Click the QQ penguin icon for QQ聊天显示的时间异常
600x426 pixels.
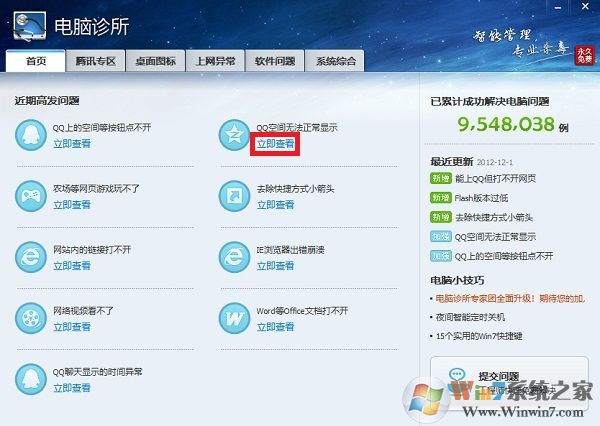tap(31, 379)
